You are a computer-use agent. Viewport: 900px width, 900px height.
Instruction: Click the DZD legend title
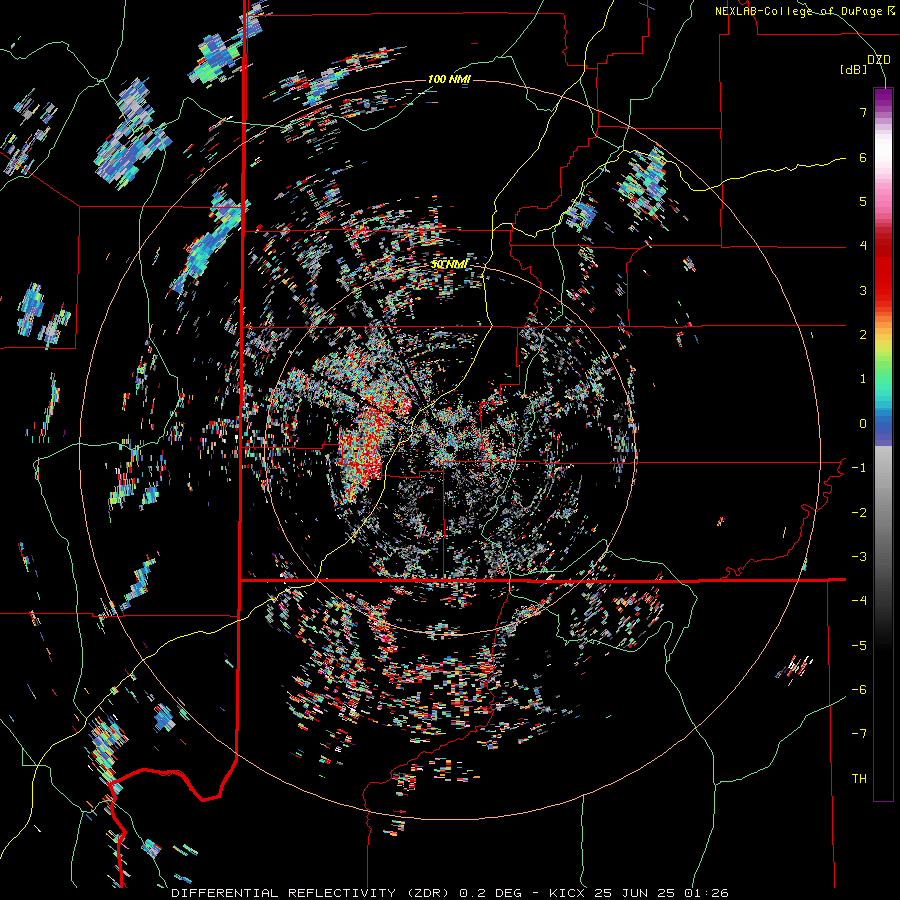pos(879,60)
